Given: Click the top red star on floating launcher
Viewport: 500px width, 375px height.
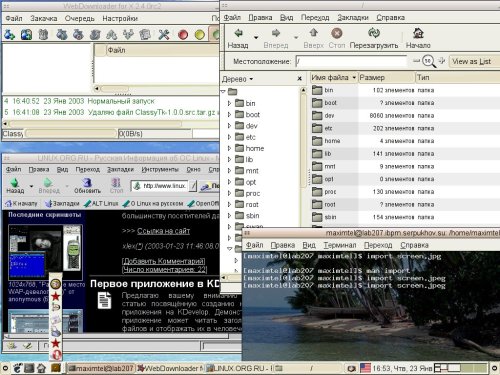Looking at the screenshot, I should pyautogui.click(x=56, y=296).
